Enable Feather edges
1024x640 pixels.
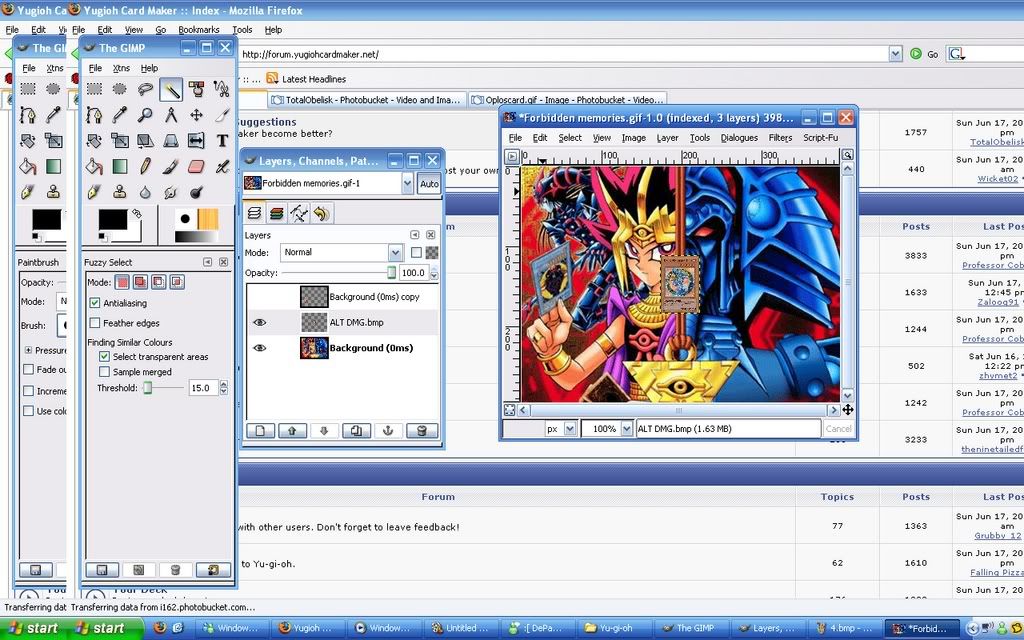click(95, 323)
